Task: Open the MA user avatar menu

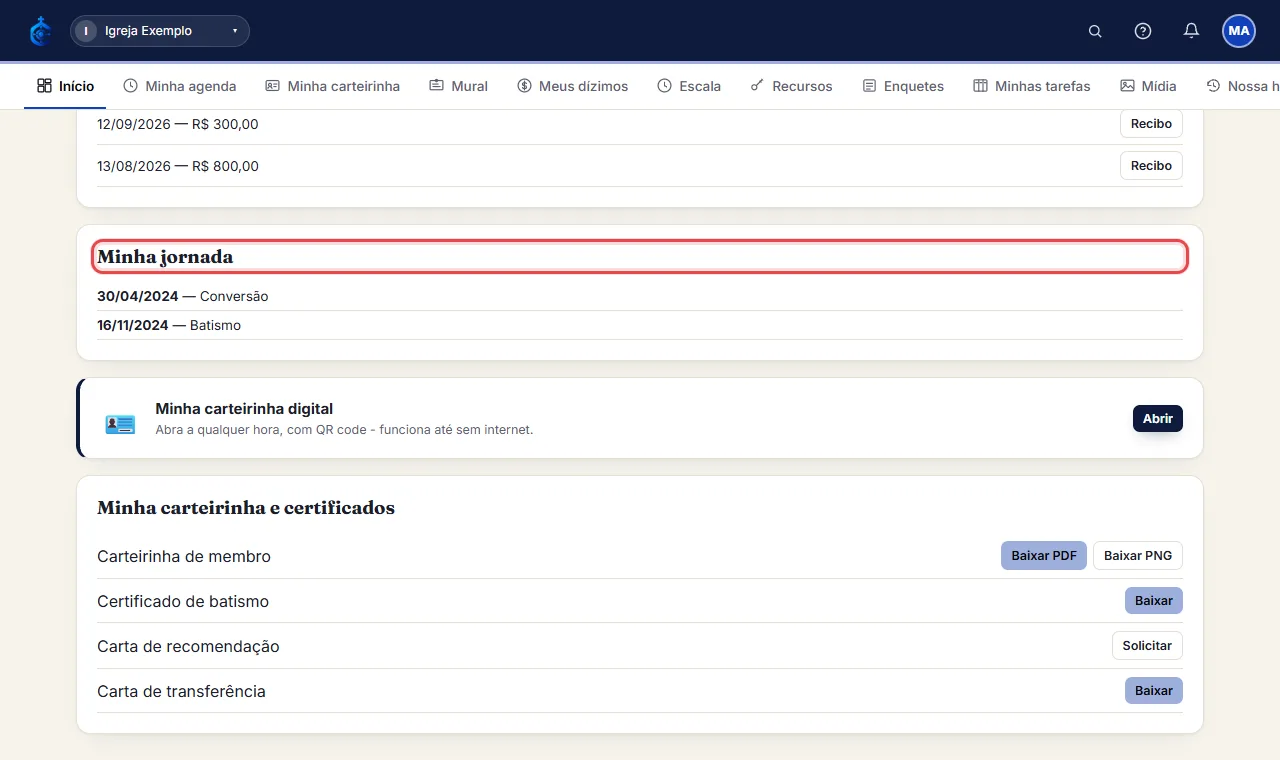Action: point(1239,31)
